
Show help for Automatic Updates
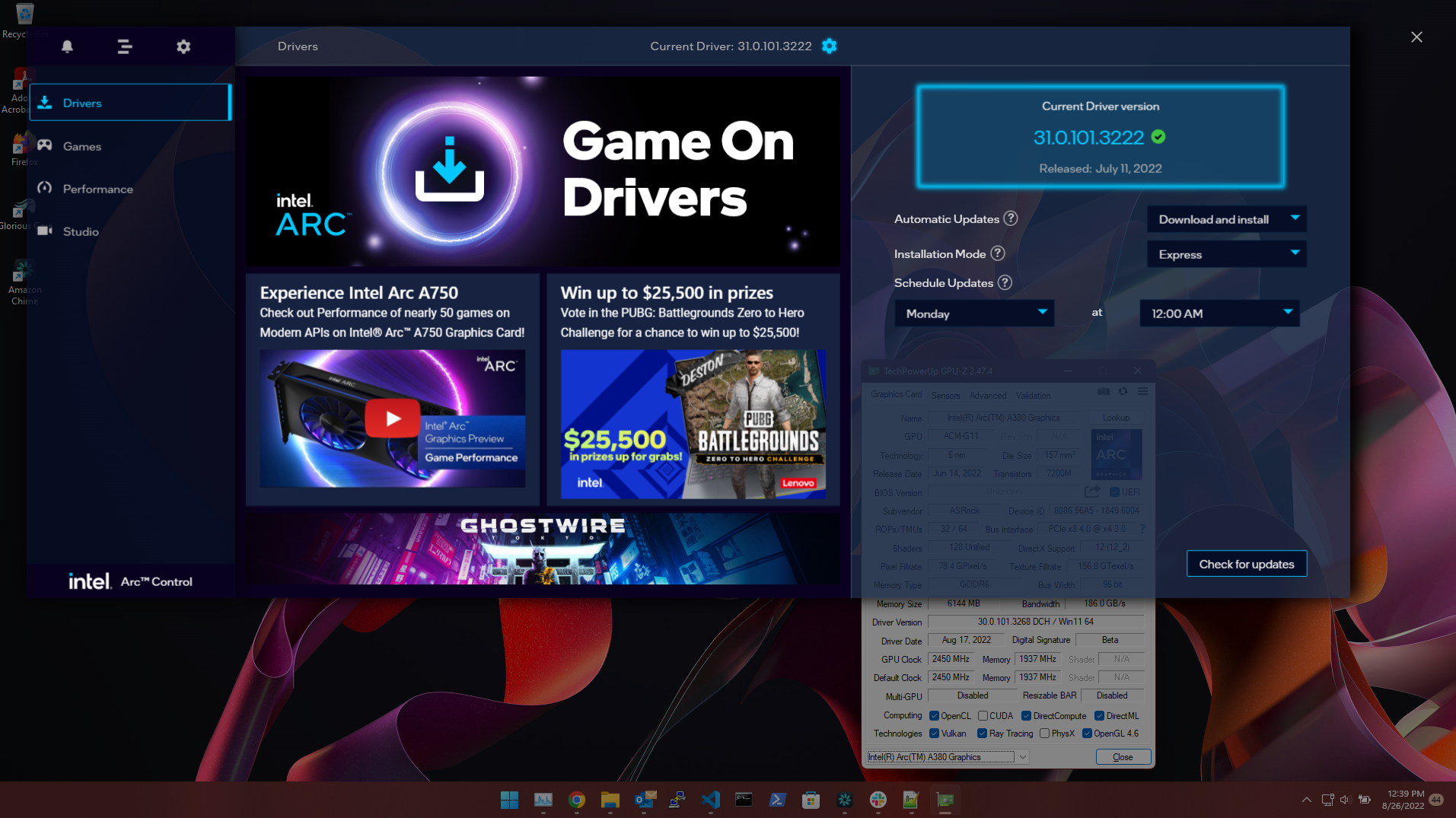coord(1011,218)
